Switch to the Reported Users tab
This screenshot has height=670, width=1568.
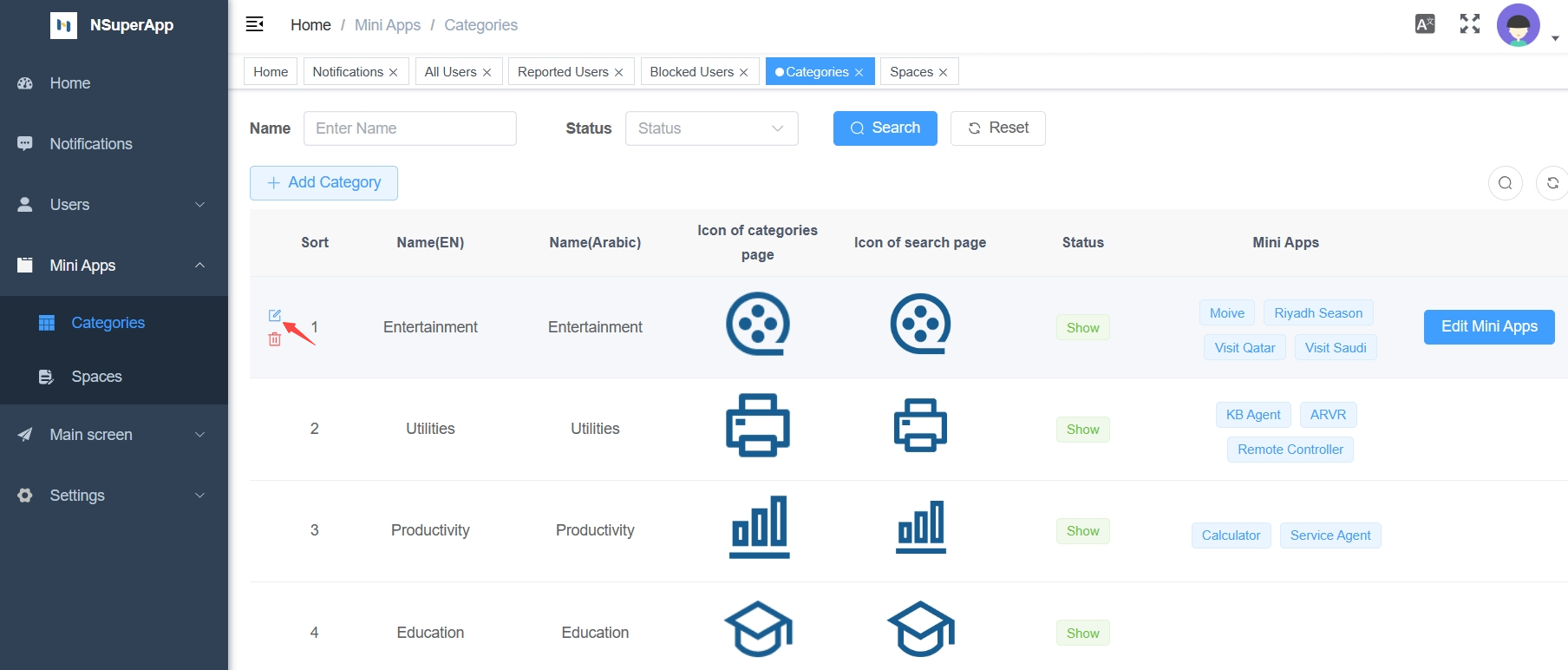pyautogui.click(x=563, y=72)
